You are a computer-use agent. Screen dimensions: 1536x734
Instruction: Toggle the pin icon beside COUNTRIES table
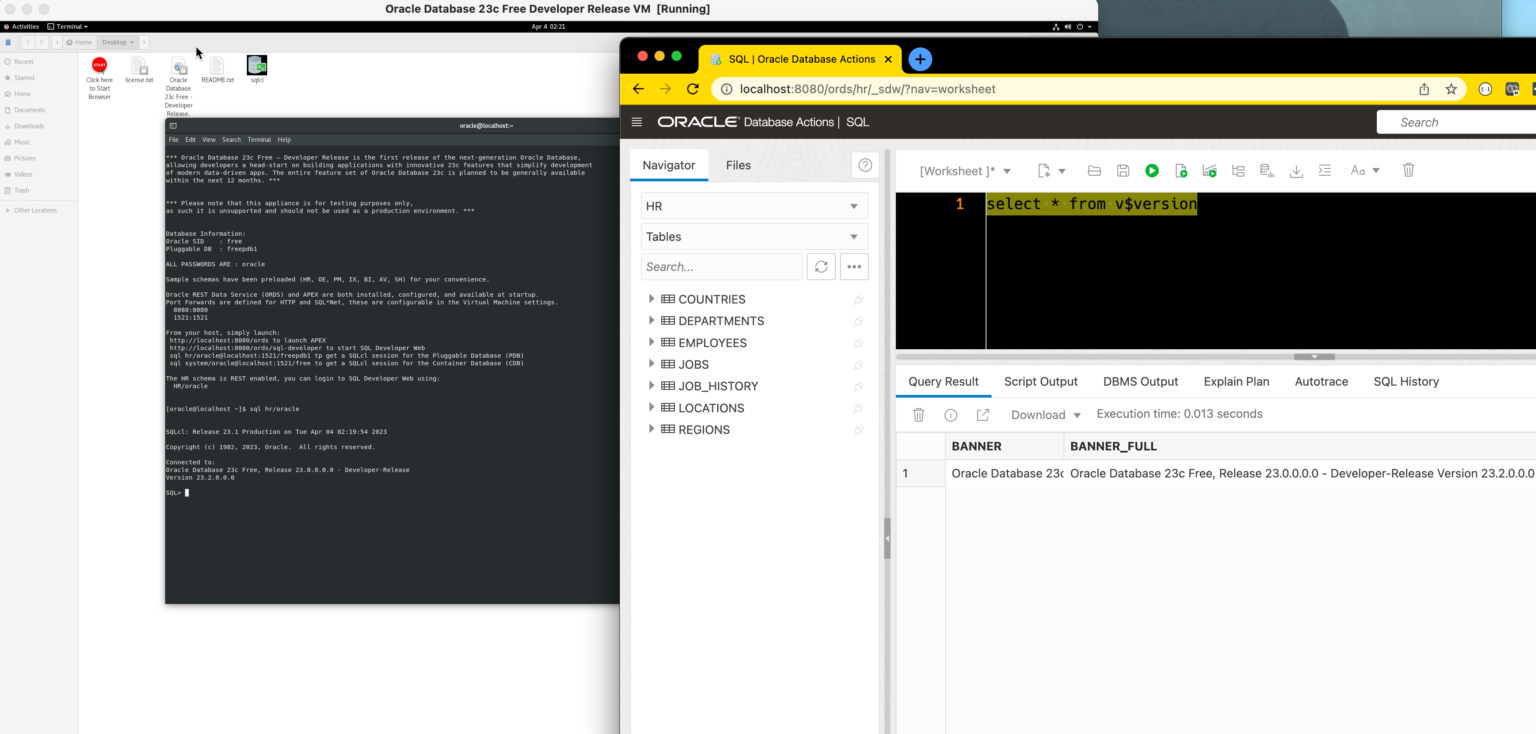(858, 300)
